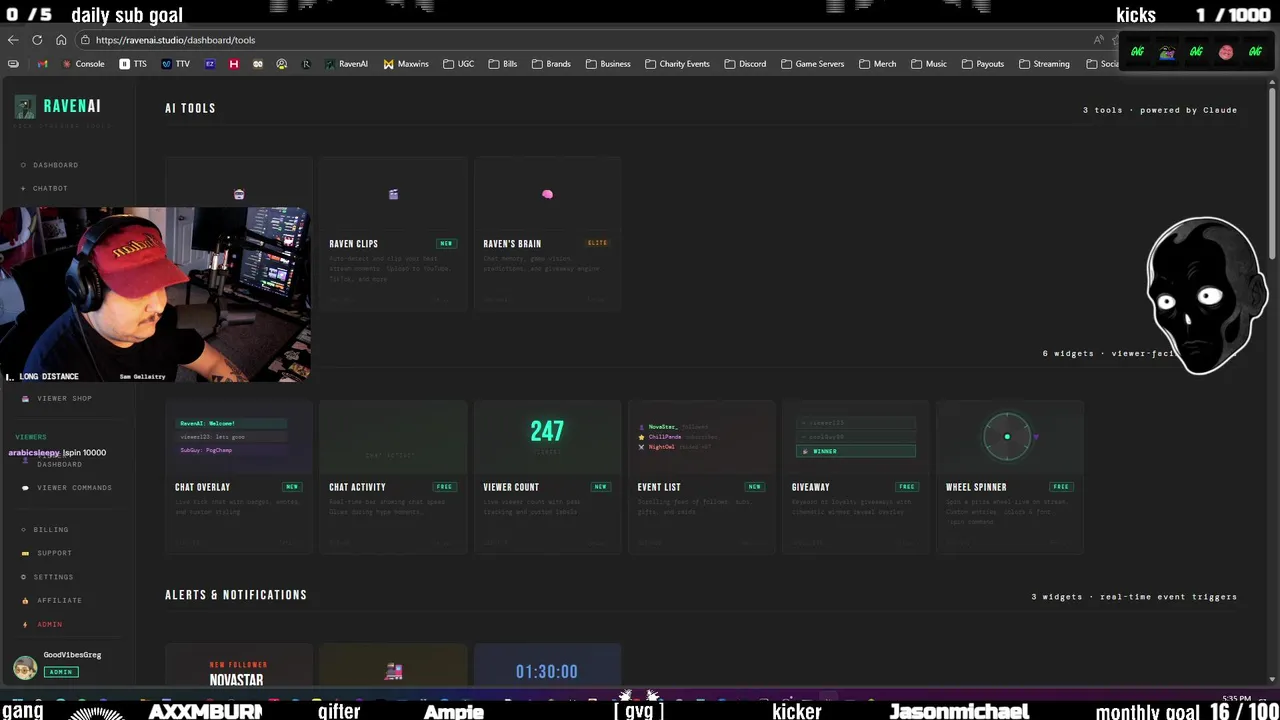Expand the UGC bookmark folder
The image size is (1280, 720).
tap(458, 64)
